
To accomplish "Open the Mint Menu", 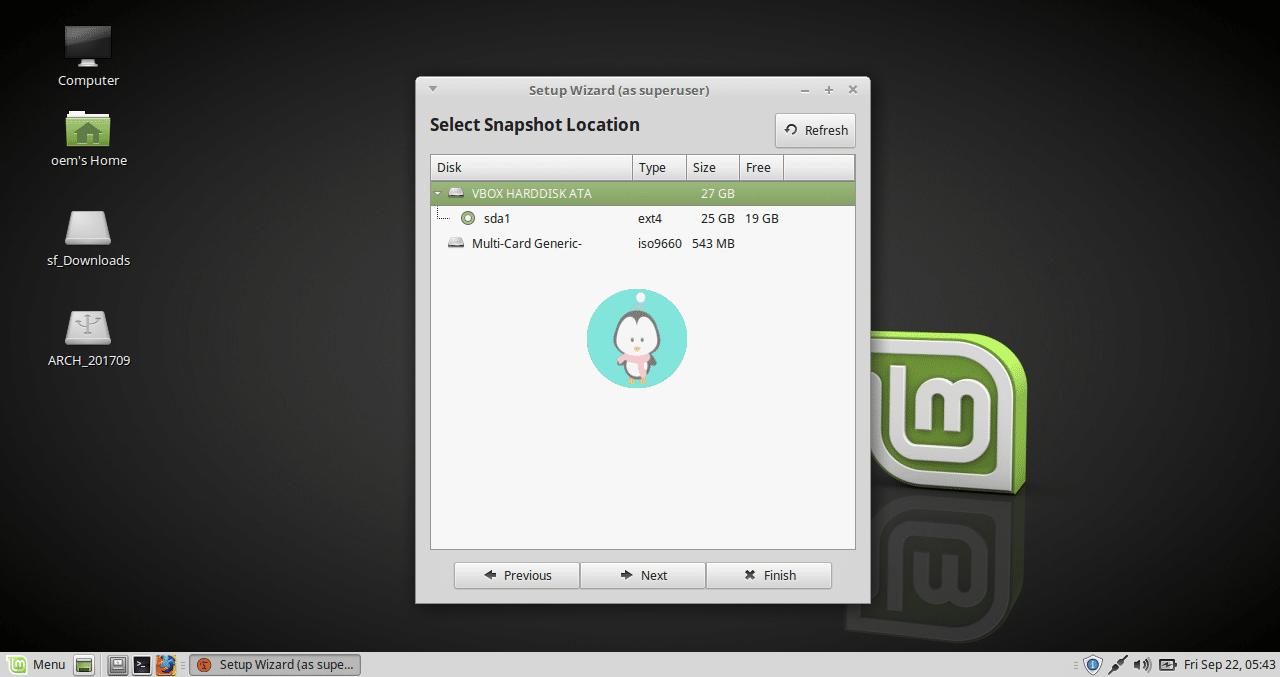I will tap(37, 664).
